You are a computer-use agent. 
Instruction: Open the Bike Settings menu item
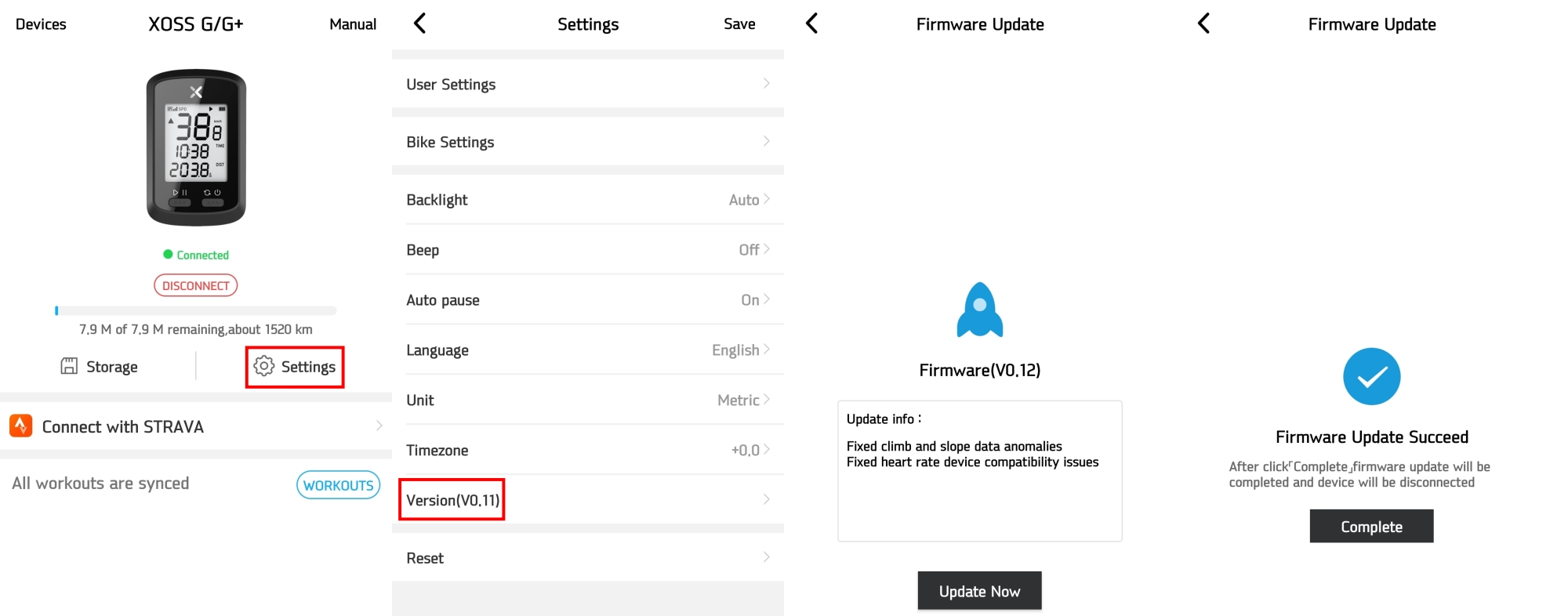pyautogui.click(x=588, y=142)
